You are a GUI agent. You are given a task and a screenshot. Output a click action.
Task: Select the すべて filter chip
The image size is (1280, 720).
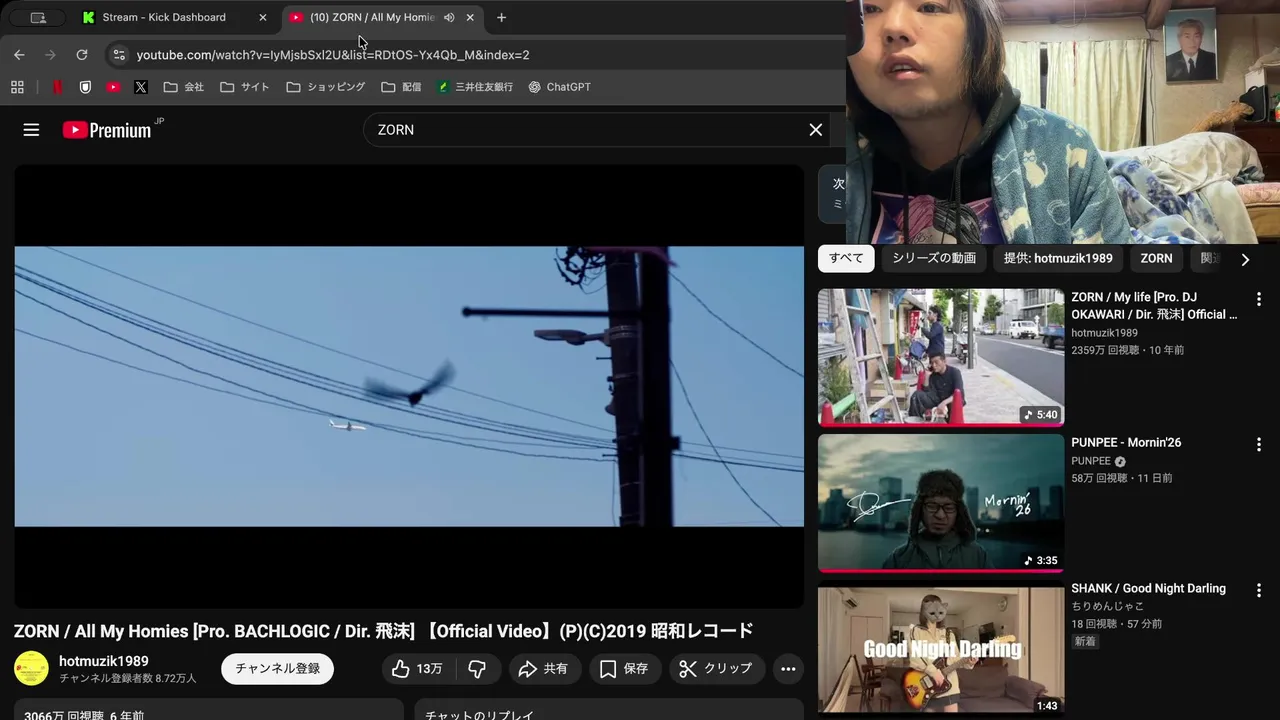[x=846, y=258]
